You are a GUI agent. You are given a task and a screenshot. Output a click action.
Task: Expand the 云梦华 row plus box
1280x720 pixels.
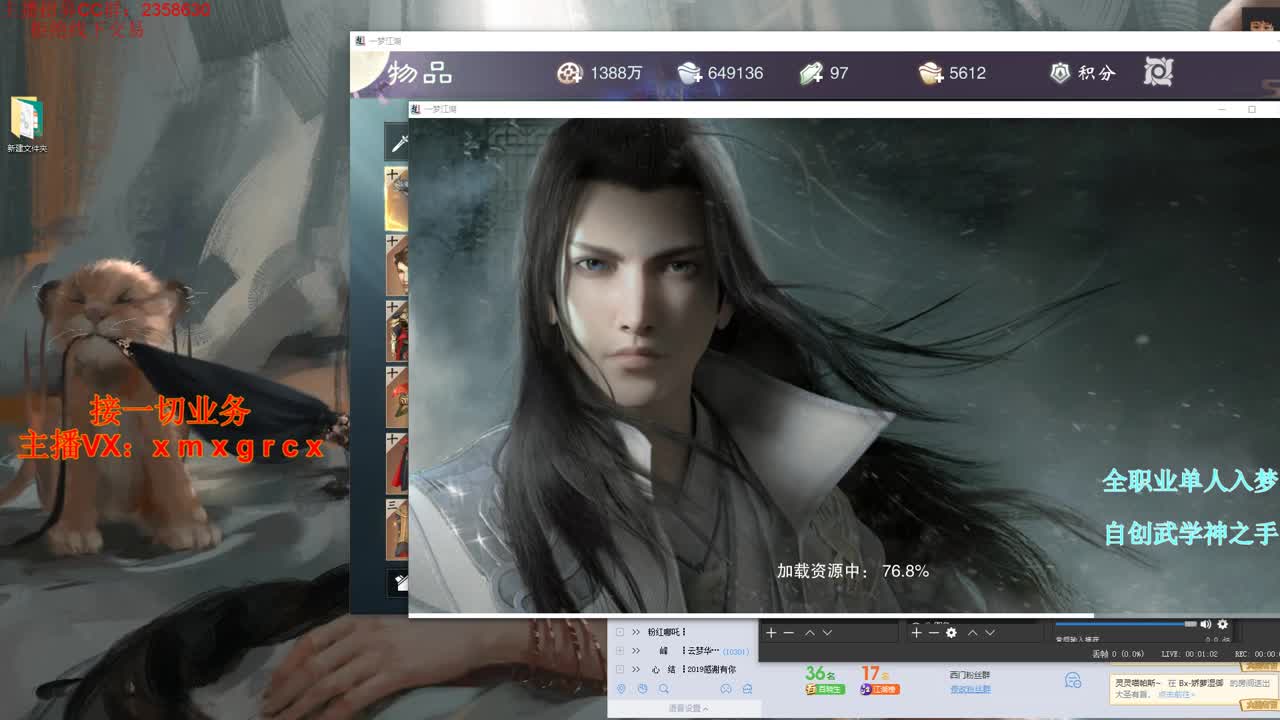point(620,651)
